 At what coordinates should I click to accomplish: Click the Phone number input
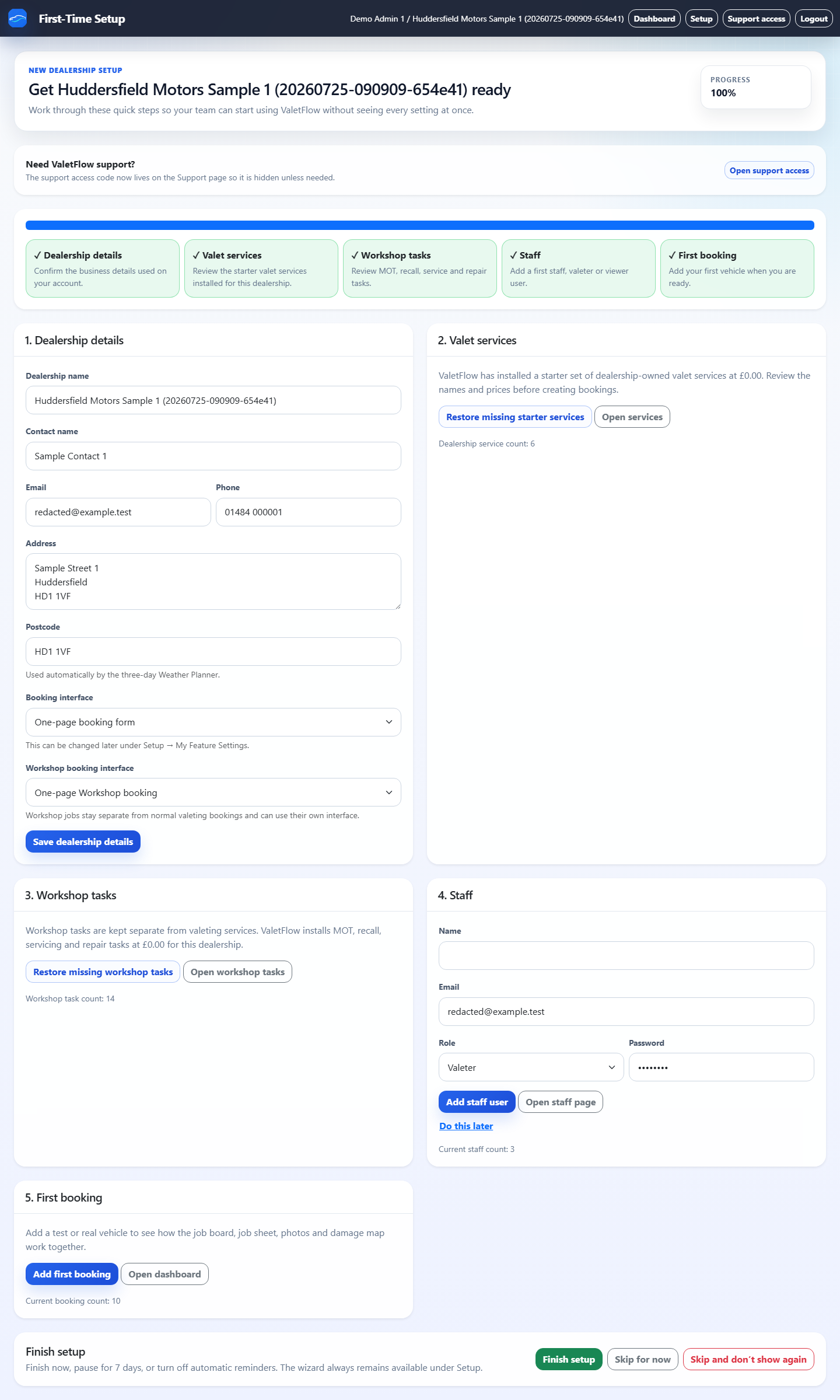tap(309, 512)
